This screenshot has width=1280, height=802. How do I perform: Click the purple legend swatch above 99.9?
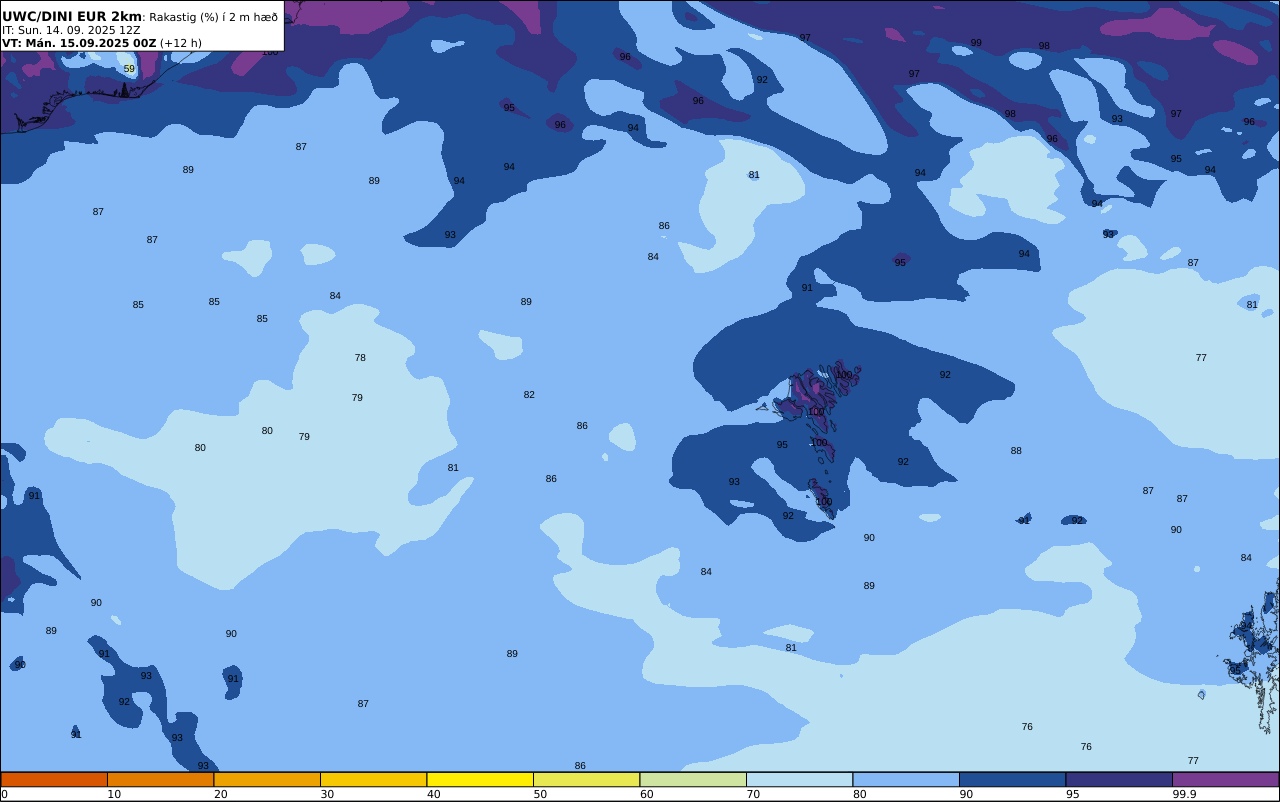click(x=1226, y=779)
